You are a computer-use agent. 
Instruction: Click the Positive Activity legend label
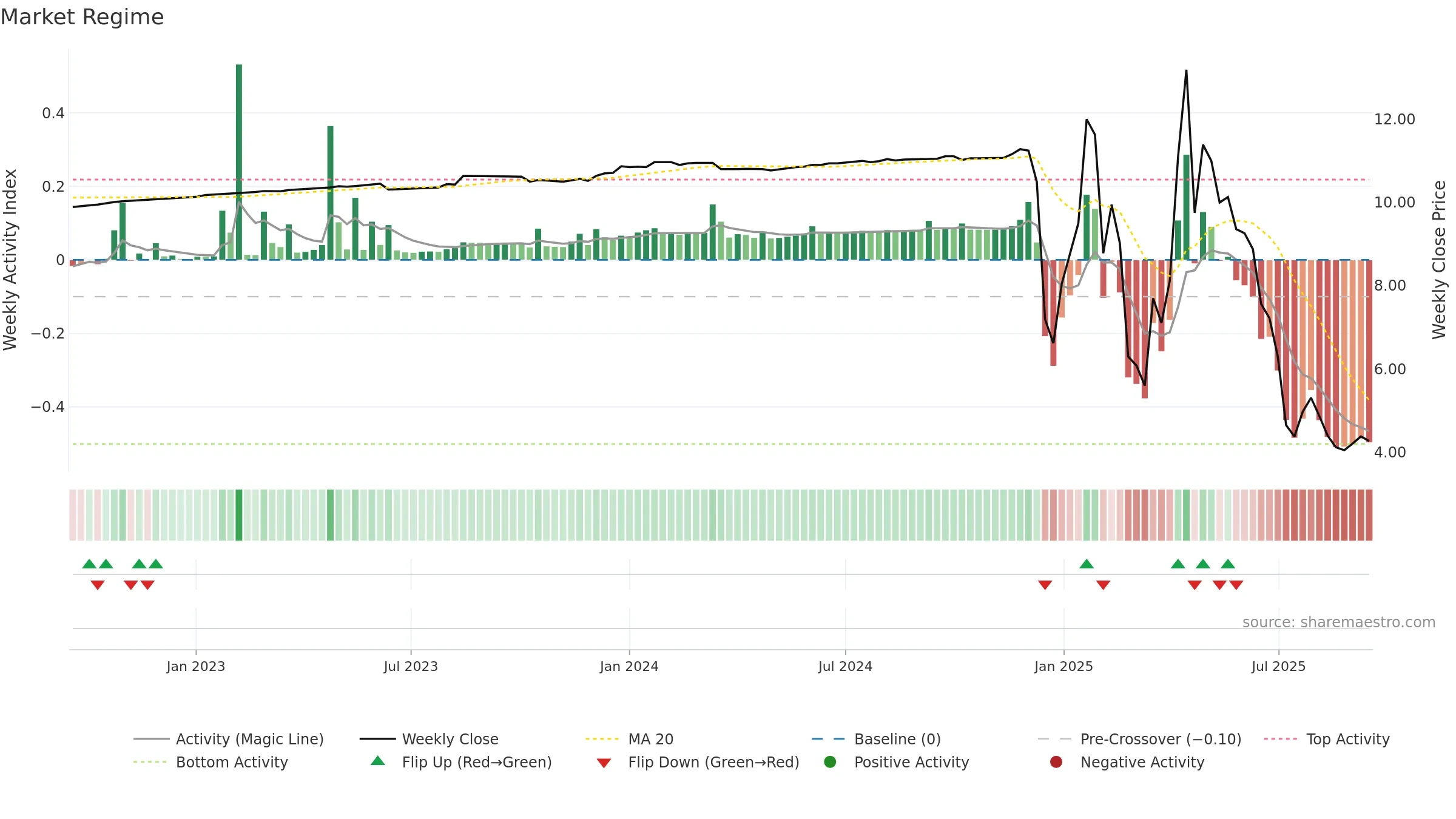click(x=911, y=762)
